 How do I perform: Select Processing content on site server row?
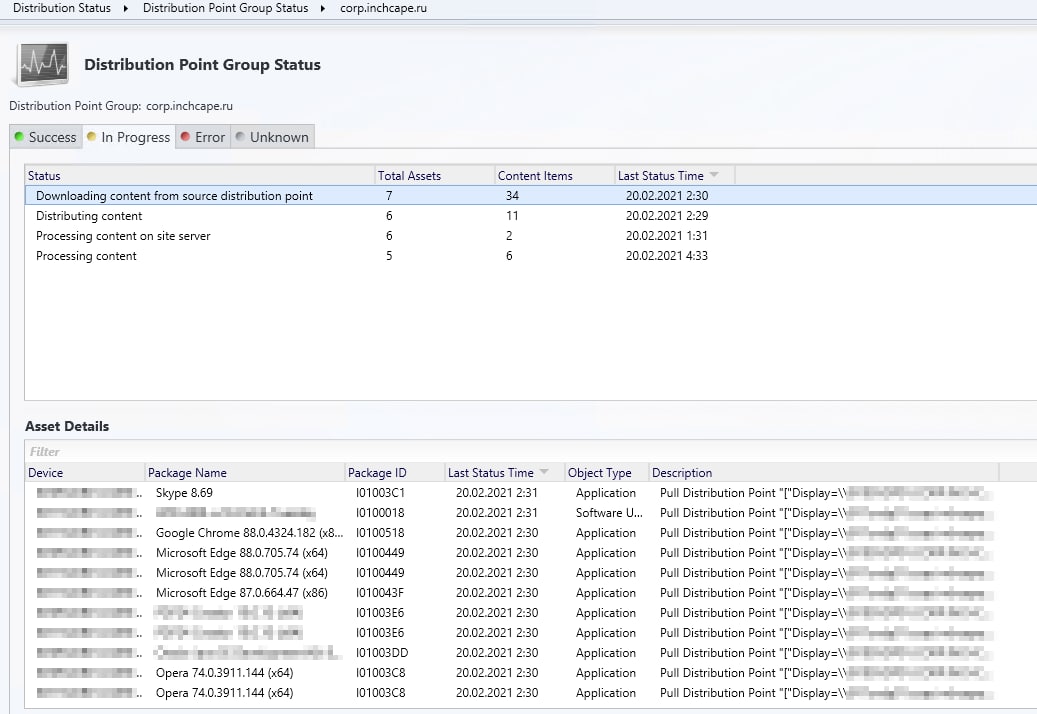click(123, 236)
